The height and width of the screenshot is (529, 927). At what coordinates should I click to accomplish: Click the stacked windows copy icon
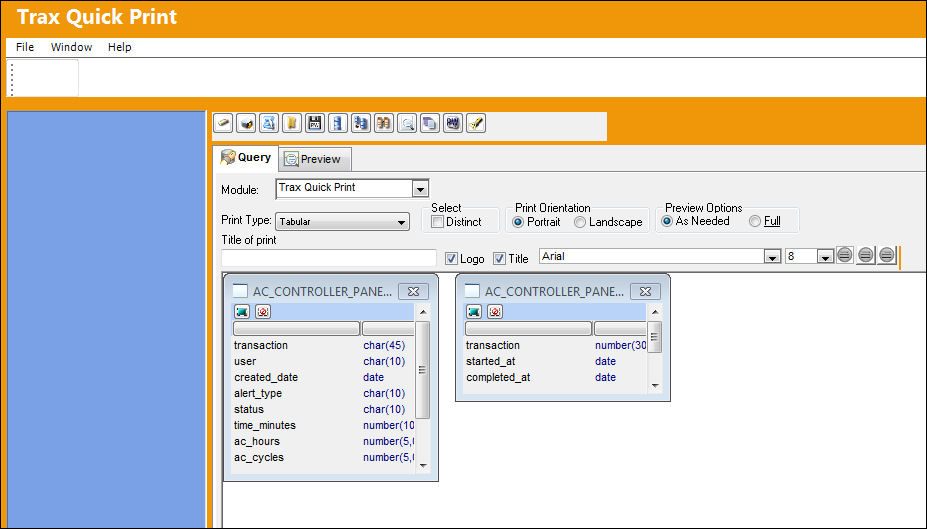click(x=430, y=124)
